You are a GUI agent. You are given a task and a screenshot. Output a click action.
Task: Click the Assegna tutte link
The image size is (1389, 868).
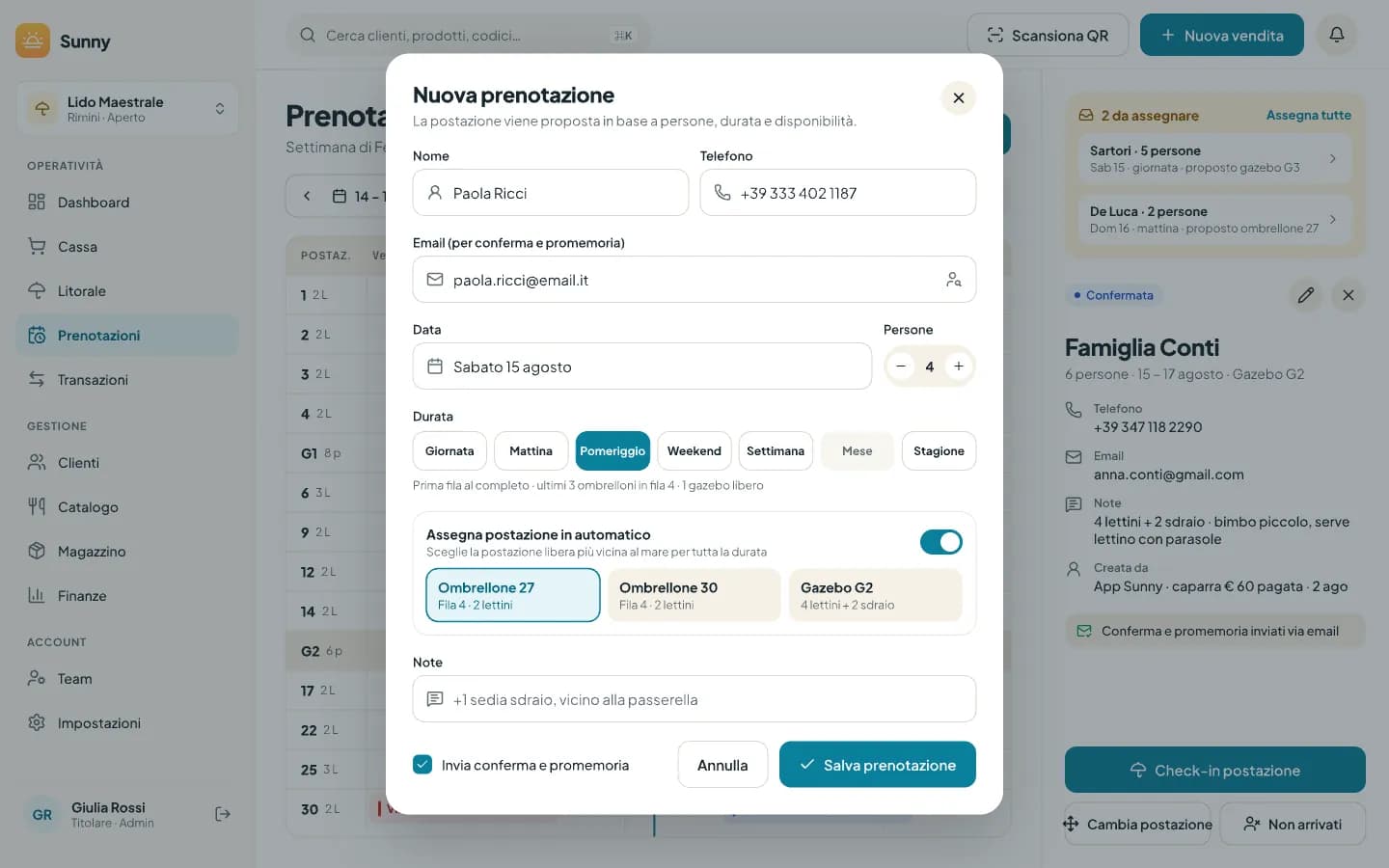click(x=1308, y=115)
